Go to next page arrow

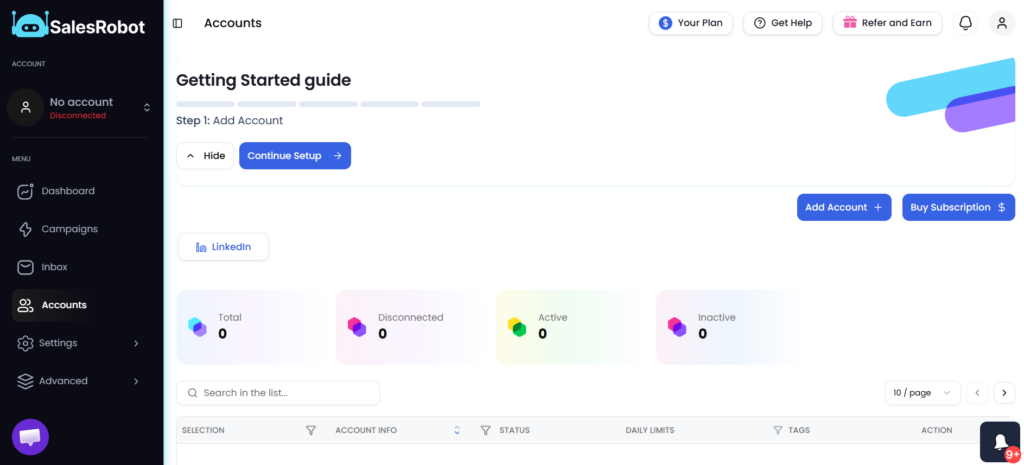click(x=1004, y=393)
